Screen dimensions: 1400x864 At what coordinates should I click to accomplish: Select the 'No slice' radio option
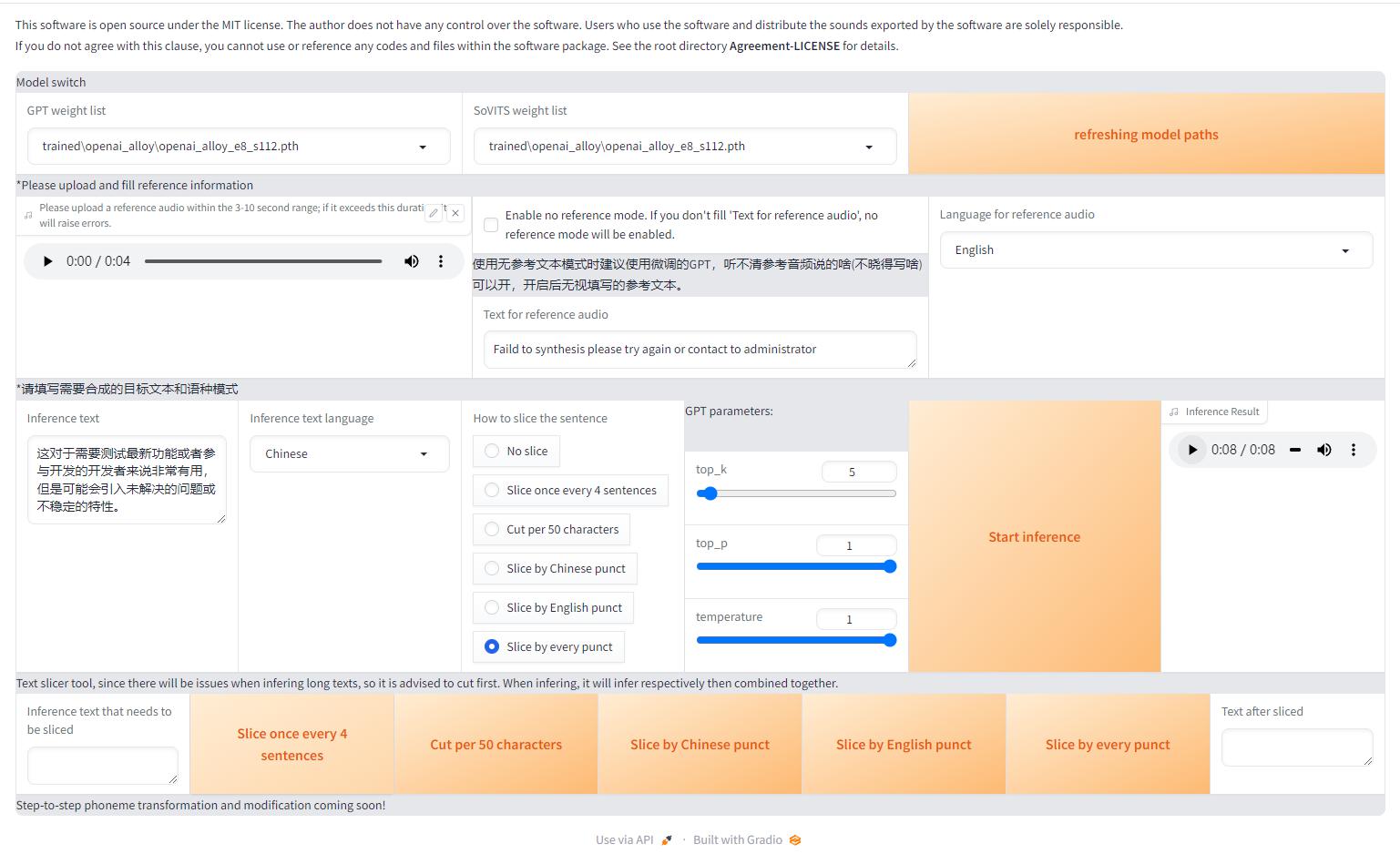pyautogui.click(x=492, y=452)
